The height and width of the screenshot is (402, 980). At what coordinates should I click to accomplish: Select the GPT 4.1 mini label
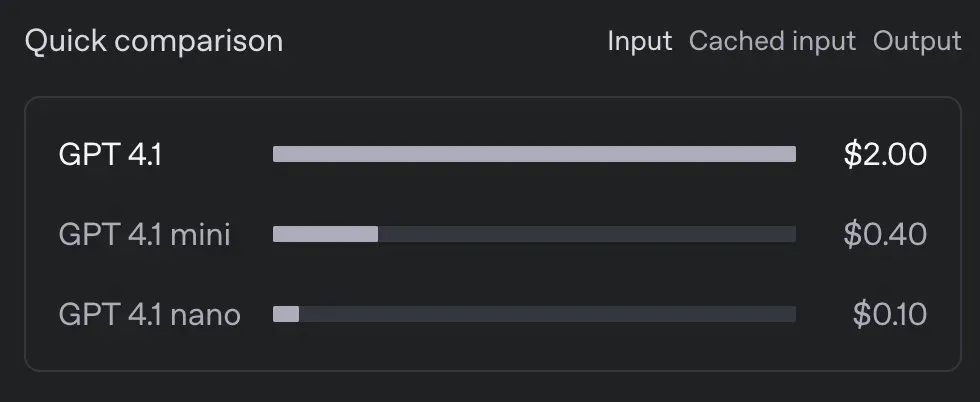pos(144,234)
